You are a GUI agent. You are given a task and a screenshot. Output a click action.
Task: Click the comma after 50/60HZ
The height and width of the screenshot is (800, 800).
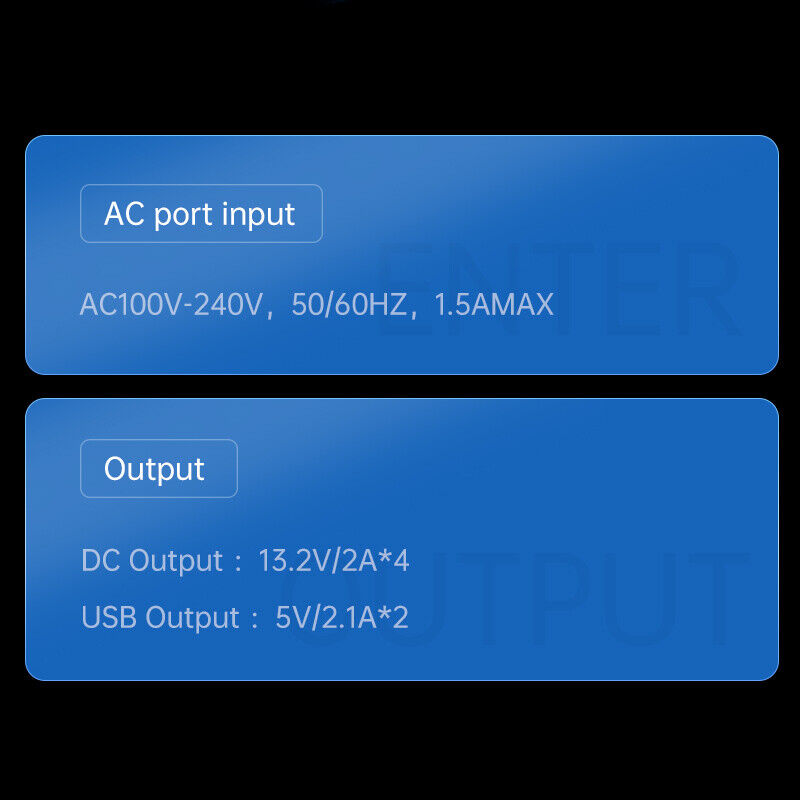413,310
